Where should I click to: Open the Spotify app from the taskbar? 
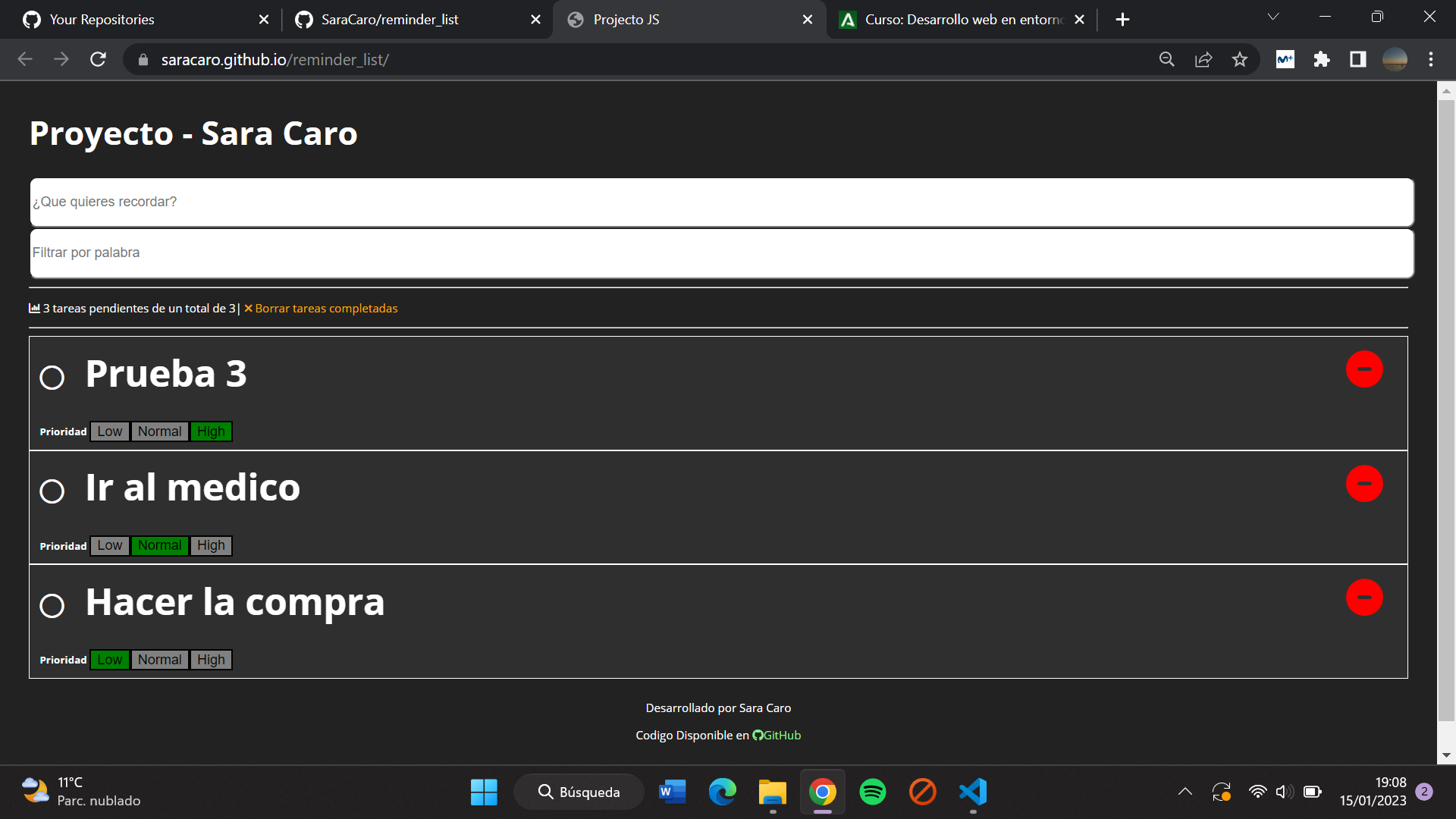(x=873, y=791)
